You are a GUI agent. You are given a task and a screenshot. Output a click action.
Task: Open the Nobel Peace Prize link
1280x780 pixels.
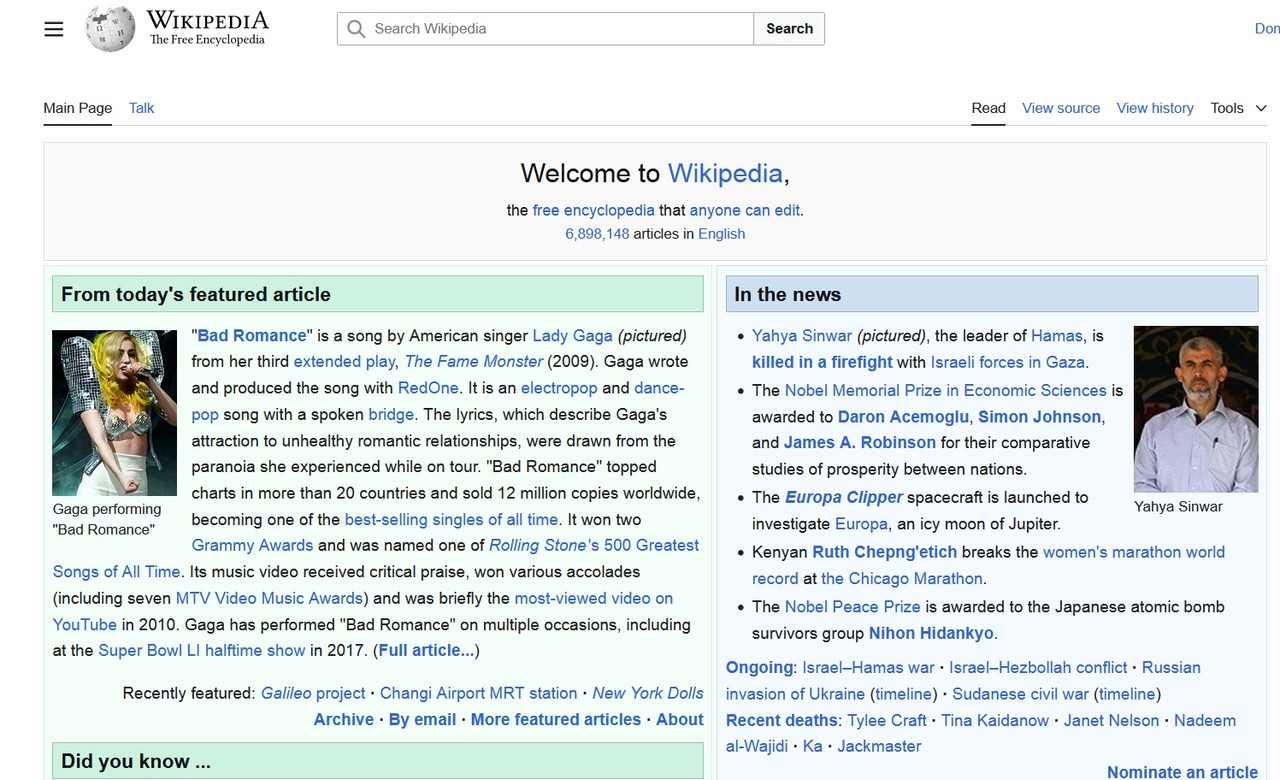coord(853,606)
